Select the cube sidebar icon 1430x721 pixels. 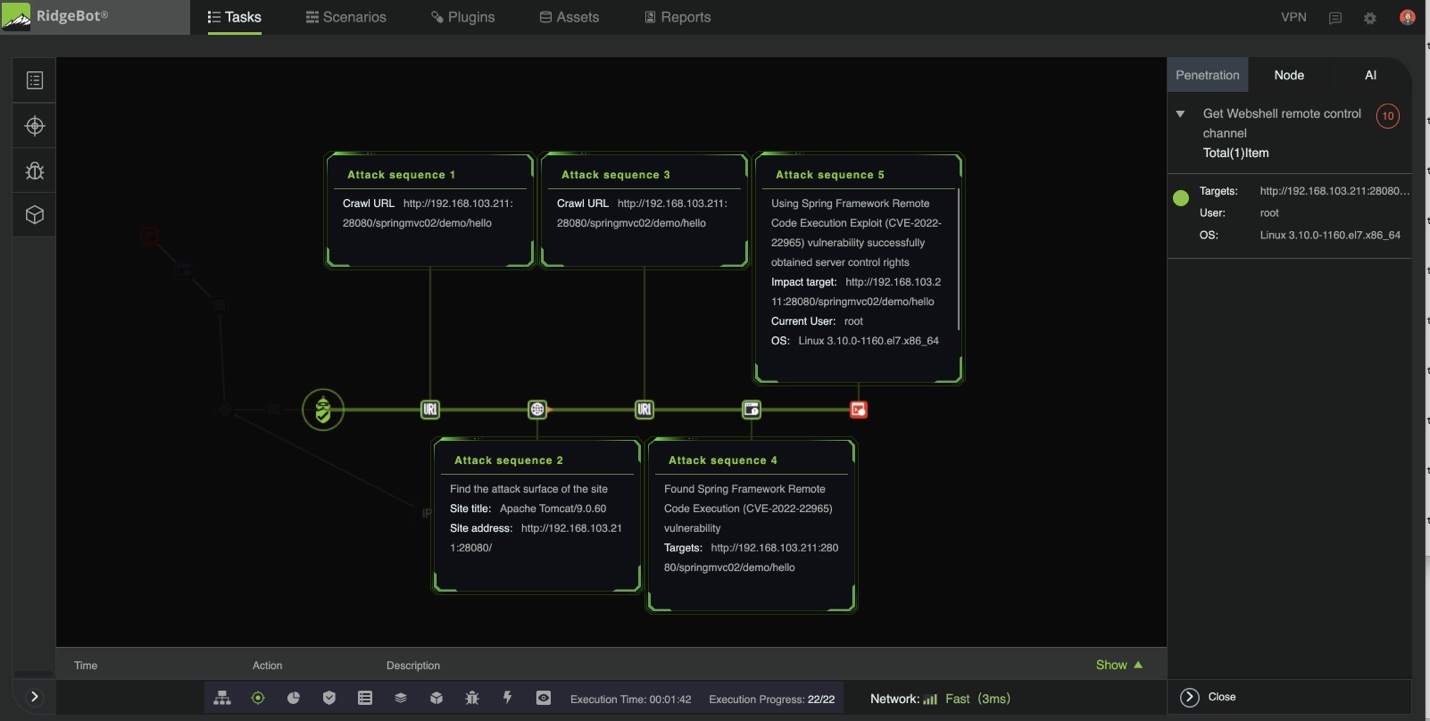35,215
